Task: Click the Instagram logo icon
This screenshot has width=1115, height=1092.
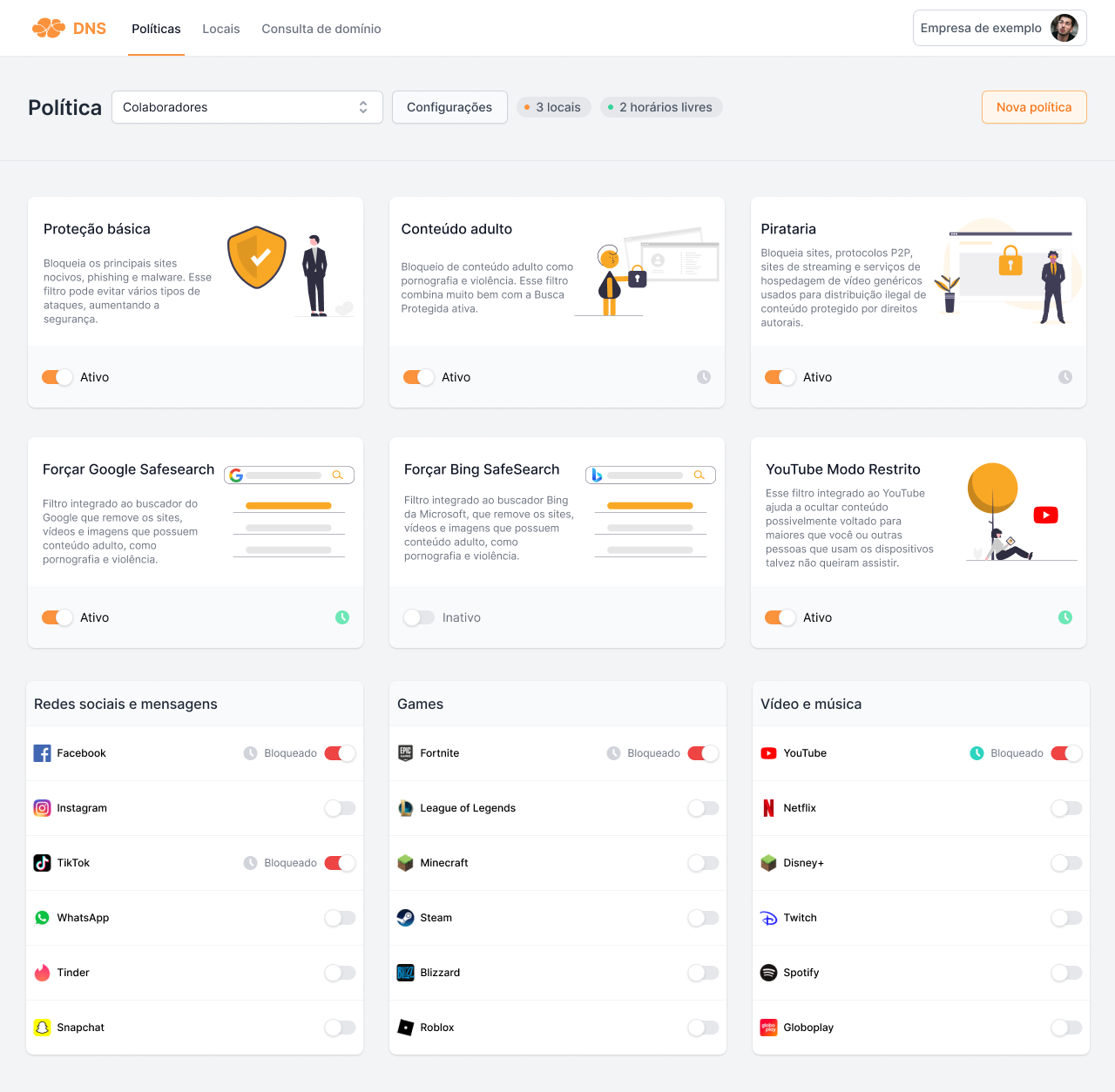Action: 42,808
